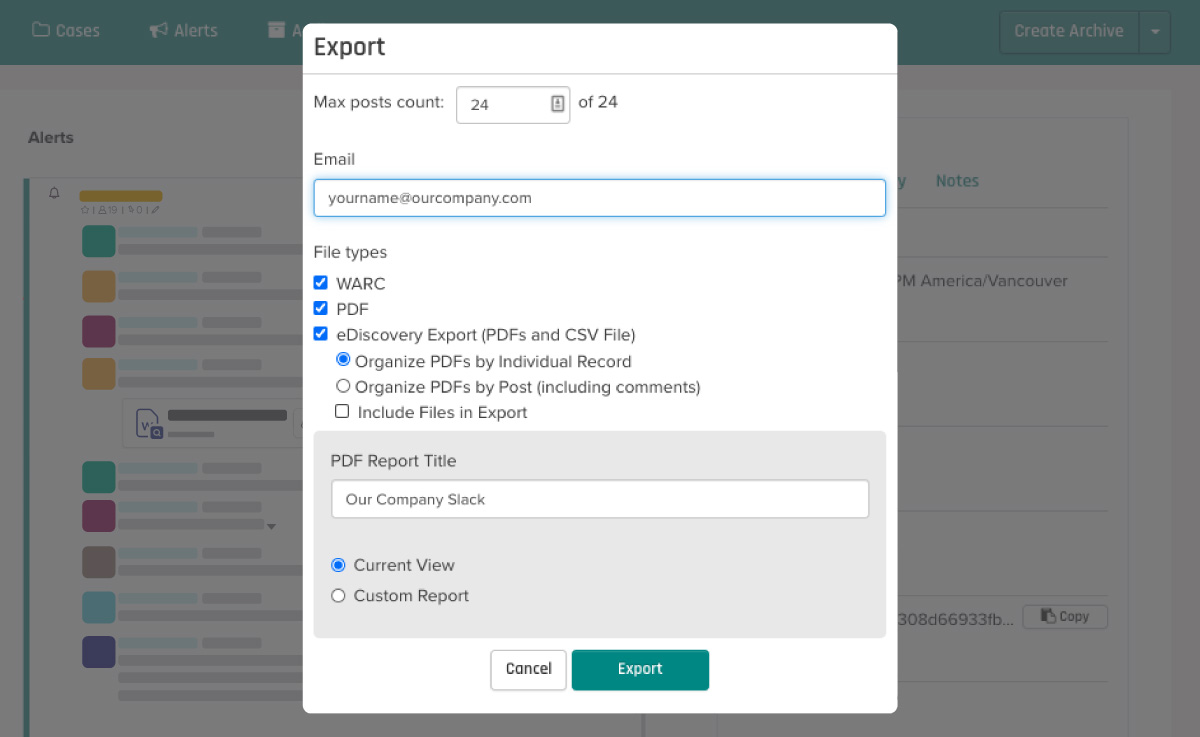Click the PDF Report Title field
Screen dimensions: 1200x737
coord(600,499)
